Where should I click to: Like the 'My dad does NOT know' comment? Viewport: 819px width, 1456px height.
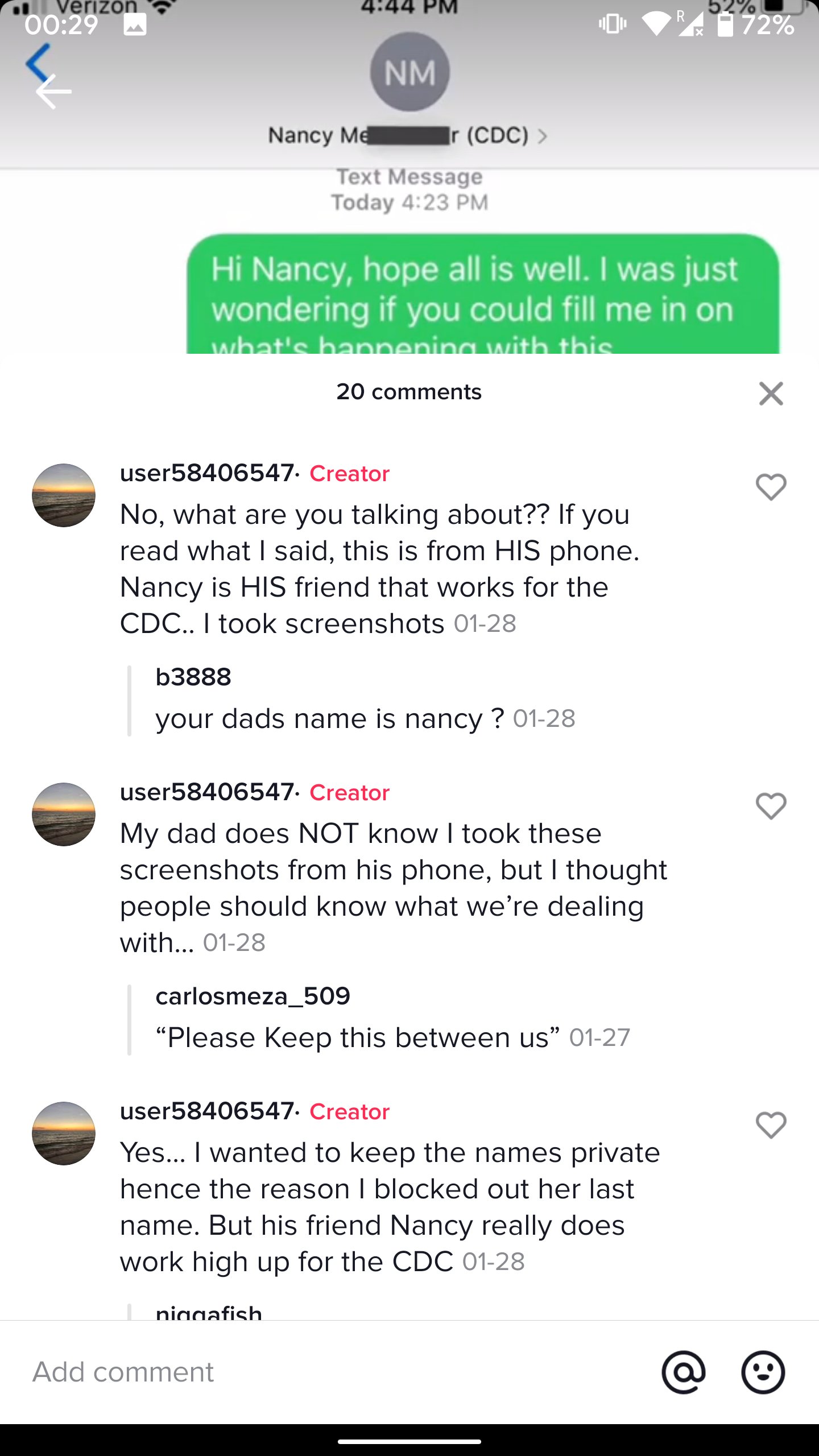(x=771, y=806)
